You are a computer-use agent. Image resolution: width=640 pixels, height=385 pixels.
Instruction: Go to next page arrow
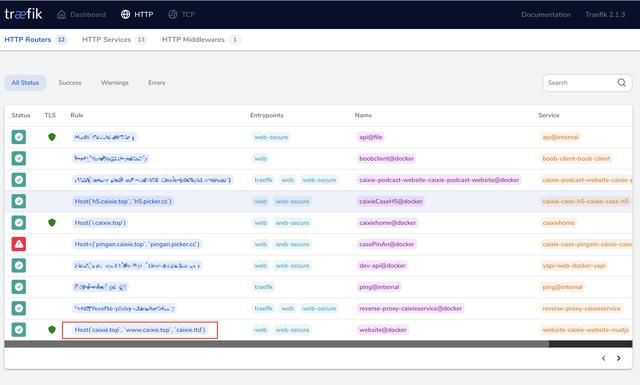pos(619,358)
